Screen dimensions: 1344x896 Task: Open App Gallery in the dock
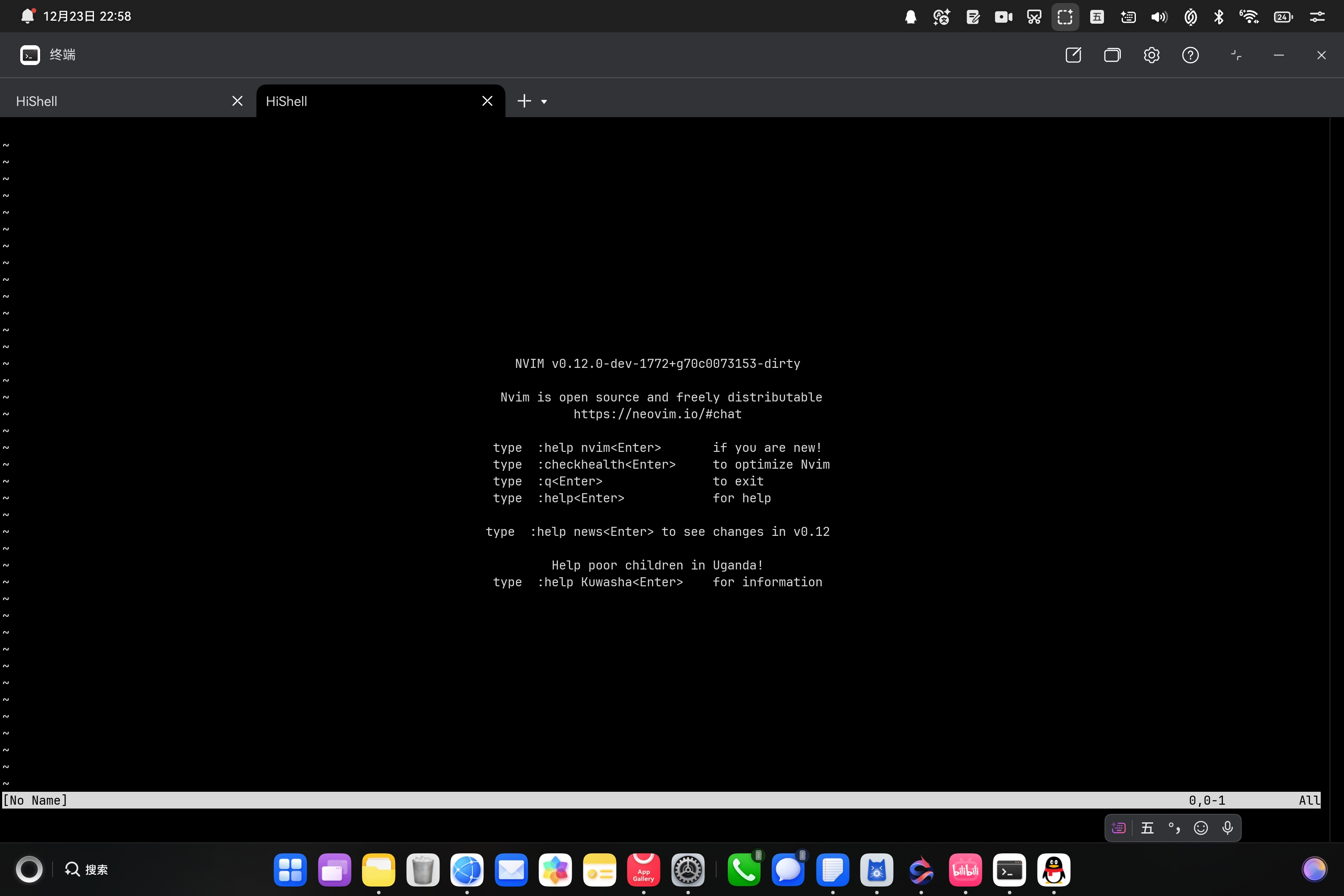(x=643, y=870)
